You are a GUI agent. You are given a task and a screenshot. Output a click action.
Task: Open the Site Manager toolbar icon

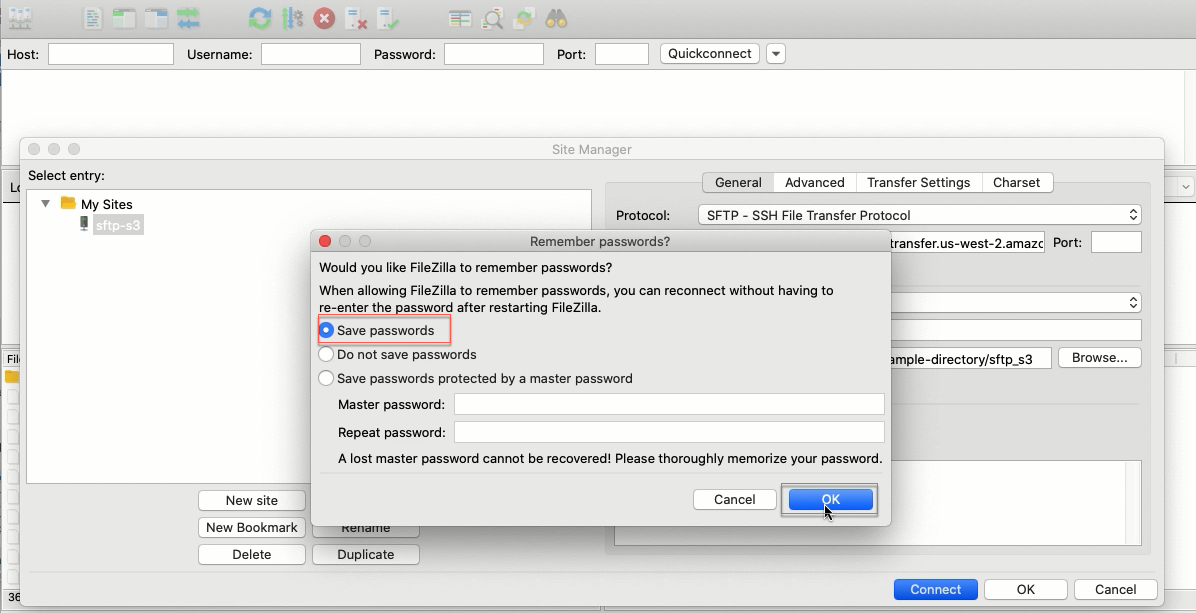click(x=20, y=18)
